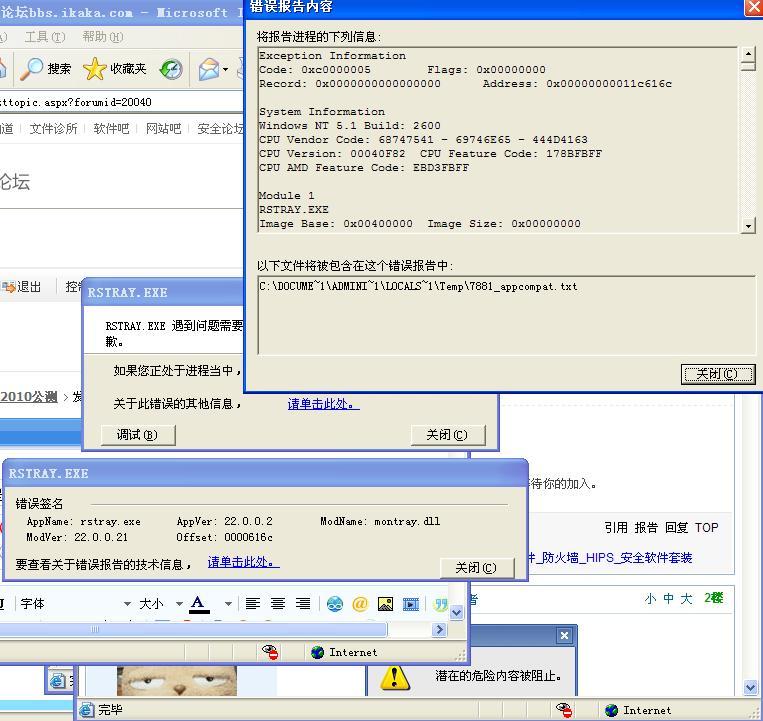Click the ModName: montray.dll text
The width and height of the screenshot is (763, 721).
(x=380, y=522)
